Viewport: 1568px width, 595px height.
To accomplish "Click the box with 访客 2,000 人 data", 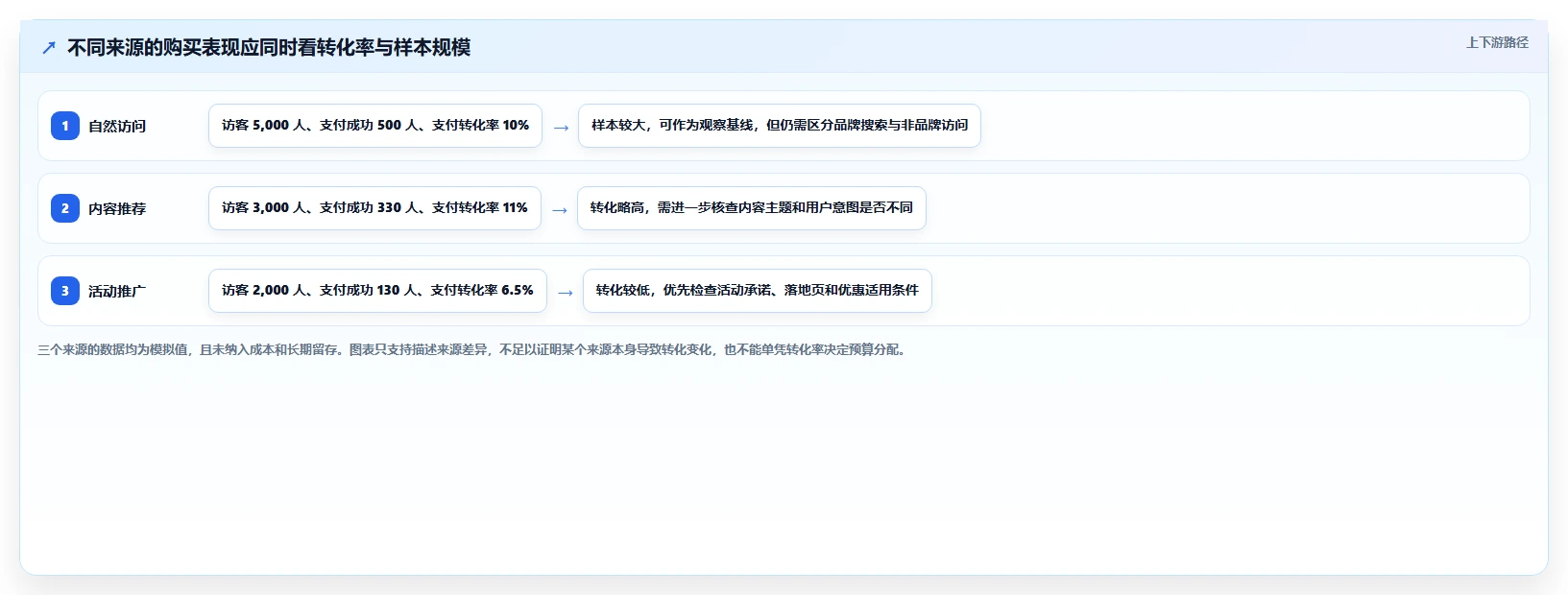I will point(377,291).
